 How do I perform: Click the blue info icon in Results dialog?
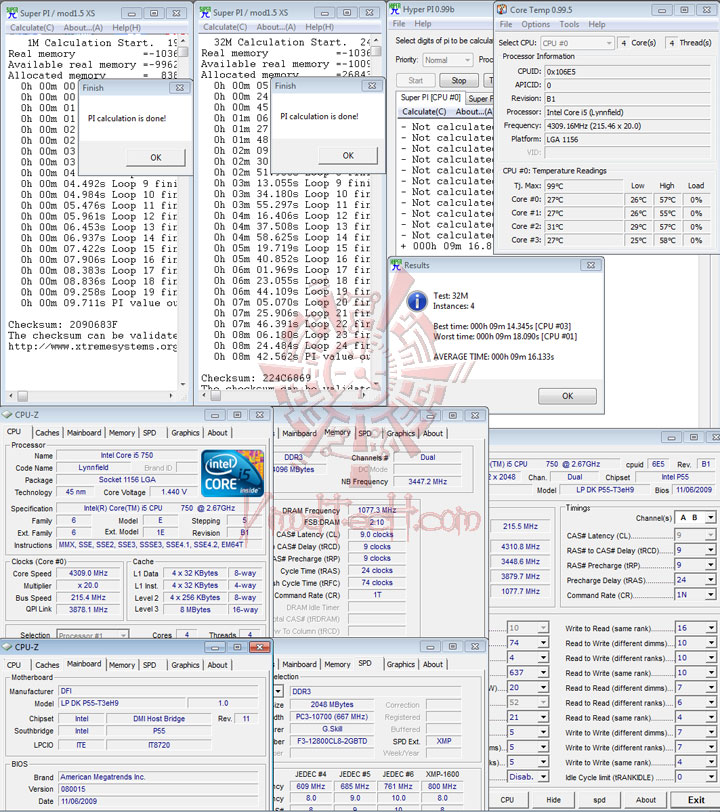point(417,301)
